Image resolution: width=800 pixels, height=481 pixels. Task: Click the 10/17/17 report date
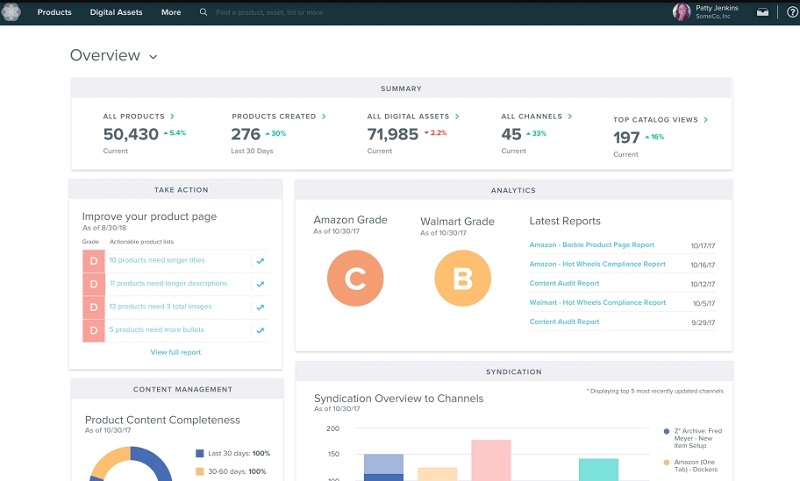[703, 246]
